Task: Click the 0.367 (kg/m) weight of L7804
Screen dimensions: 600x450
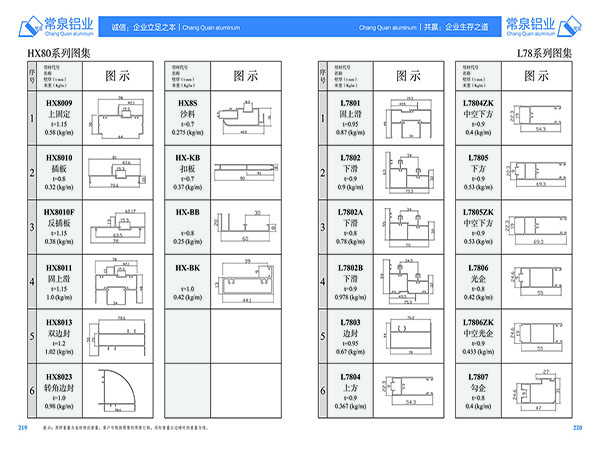Action: (351, 406)
